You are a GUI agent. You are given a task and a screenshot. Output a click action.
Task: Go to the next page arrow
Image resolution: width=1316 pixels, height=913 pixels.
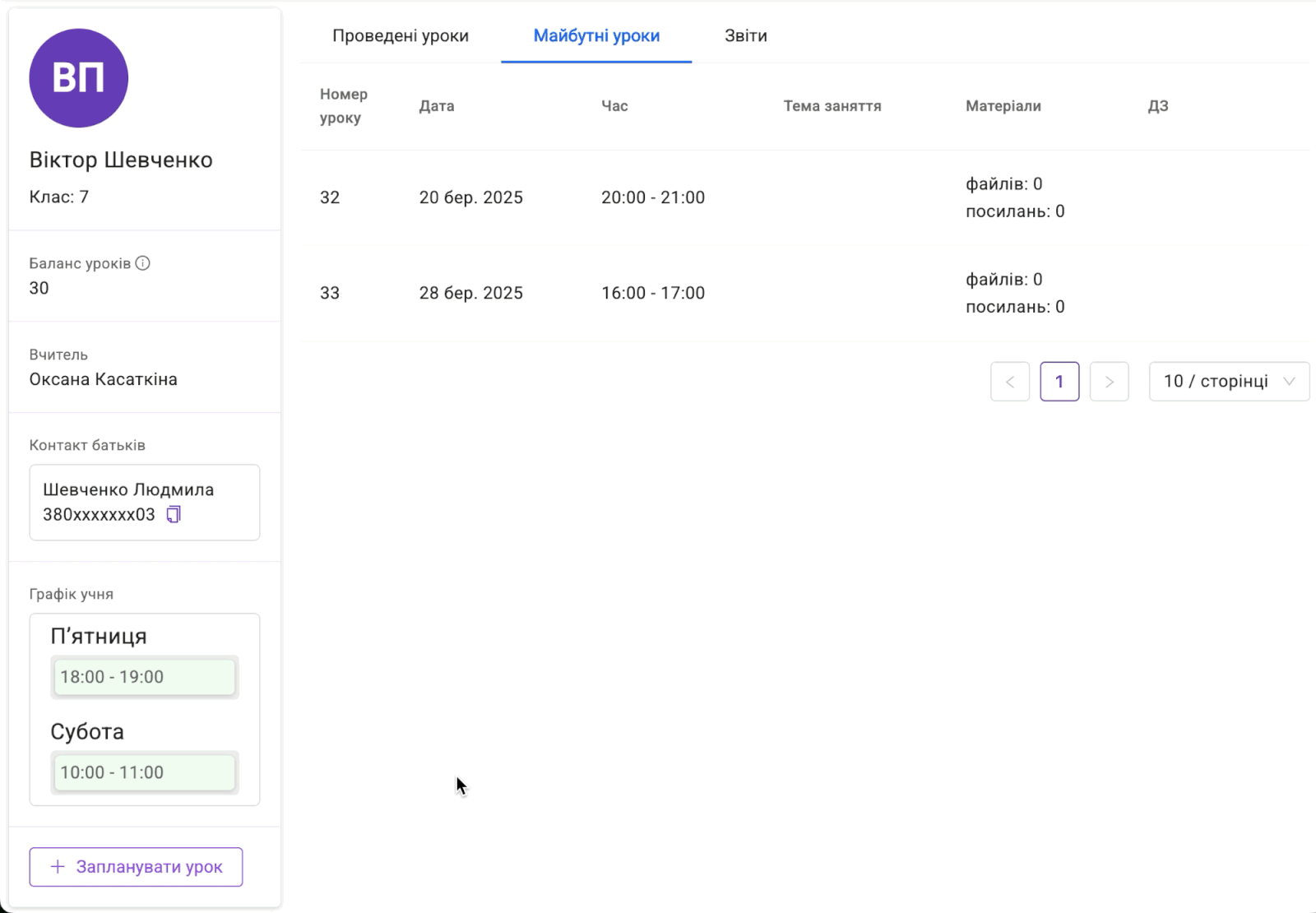coord(1109,382)
